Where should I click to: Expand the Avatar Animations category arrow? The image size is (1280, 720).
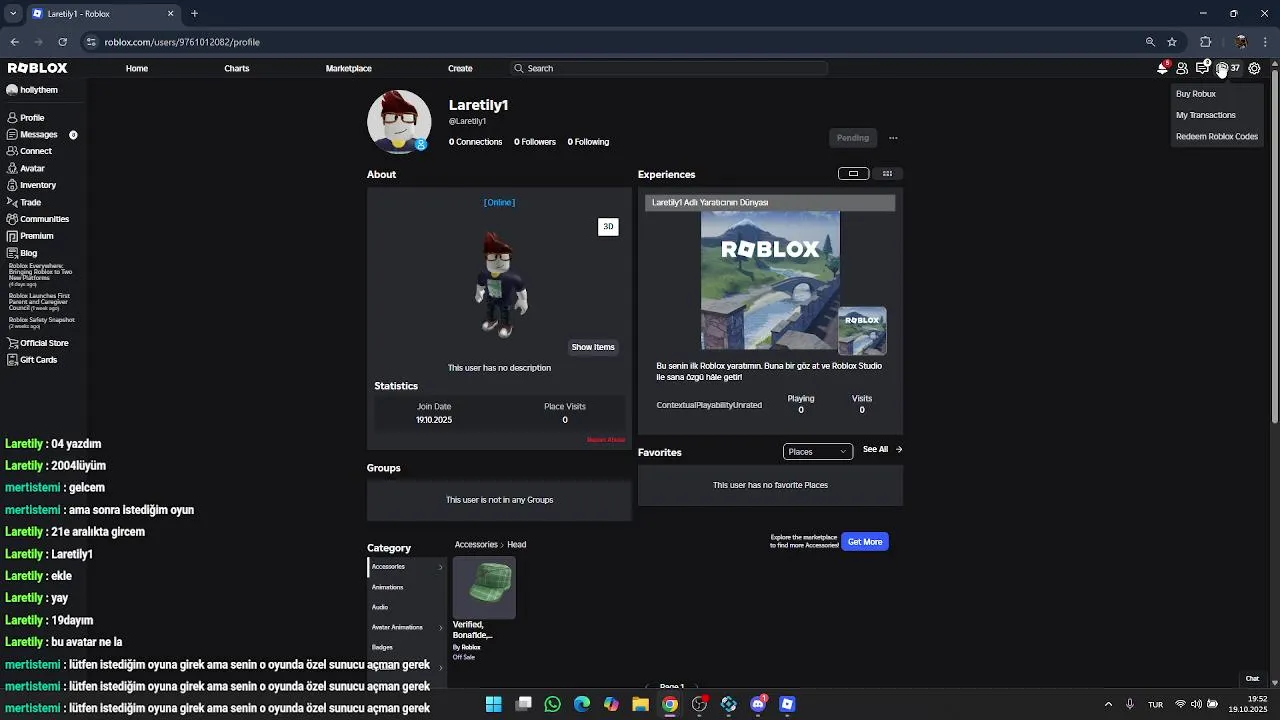click(440, 628)
